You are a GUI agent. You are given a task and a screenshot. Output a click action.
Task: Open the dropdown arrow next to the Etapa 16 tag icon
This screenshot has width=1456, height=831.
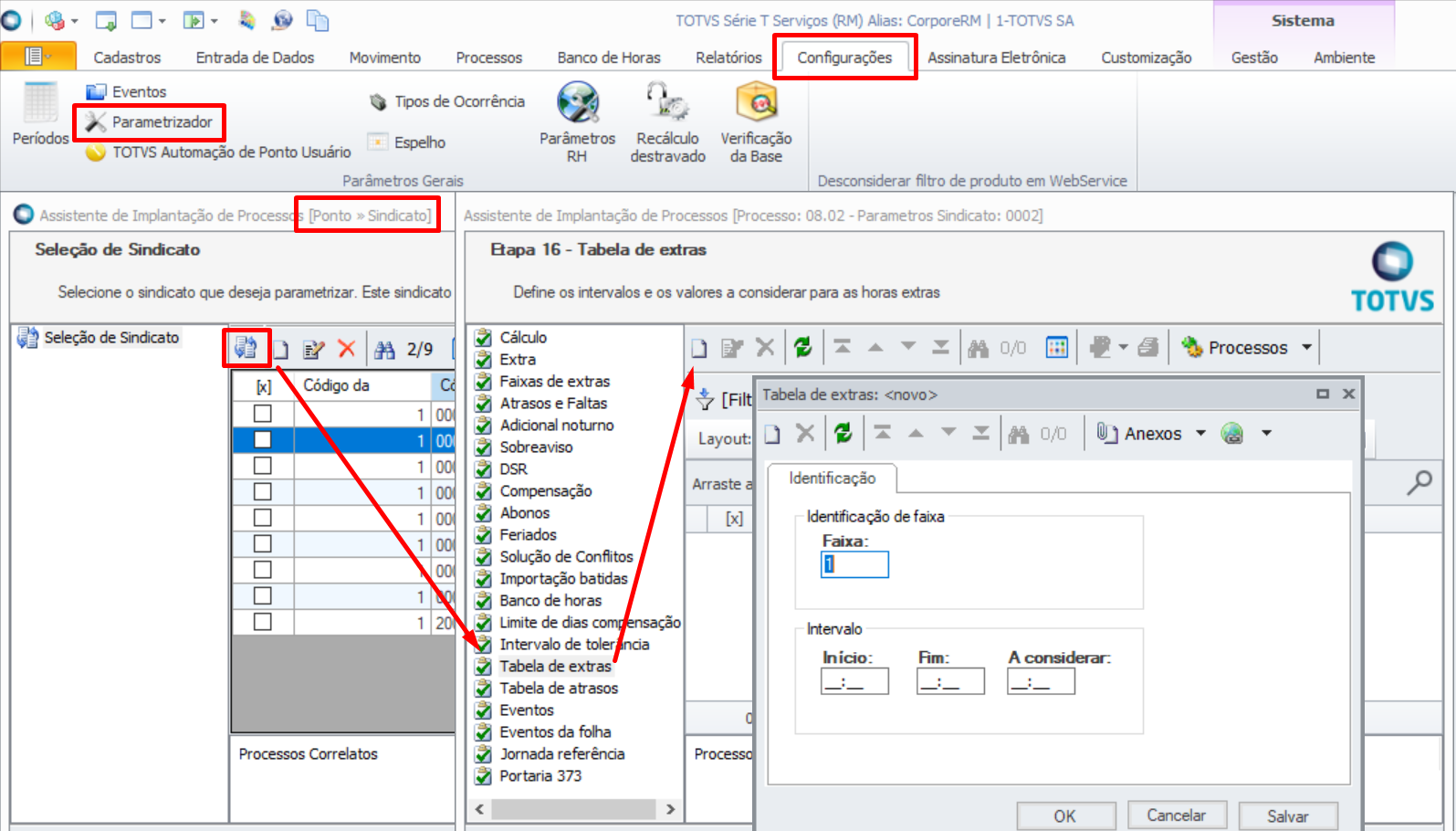1124,347
